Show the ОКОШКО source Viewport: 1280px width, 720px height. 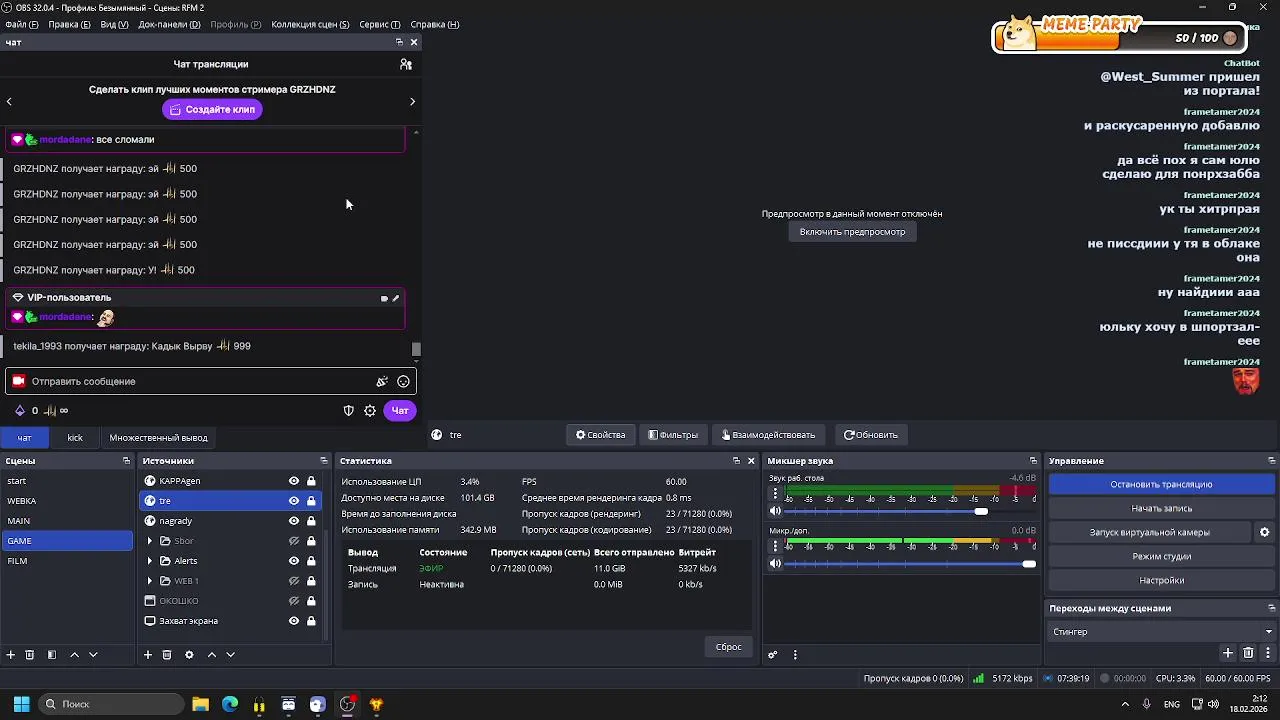[x=294, y=601]
